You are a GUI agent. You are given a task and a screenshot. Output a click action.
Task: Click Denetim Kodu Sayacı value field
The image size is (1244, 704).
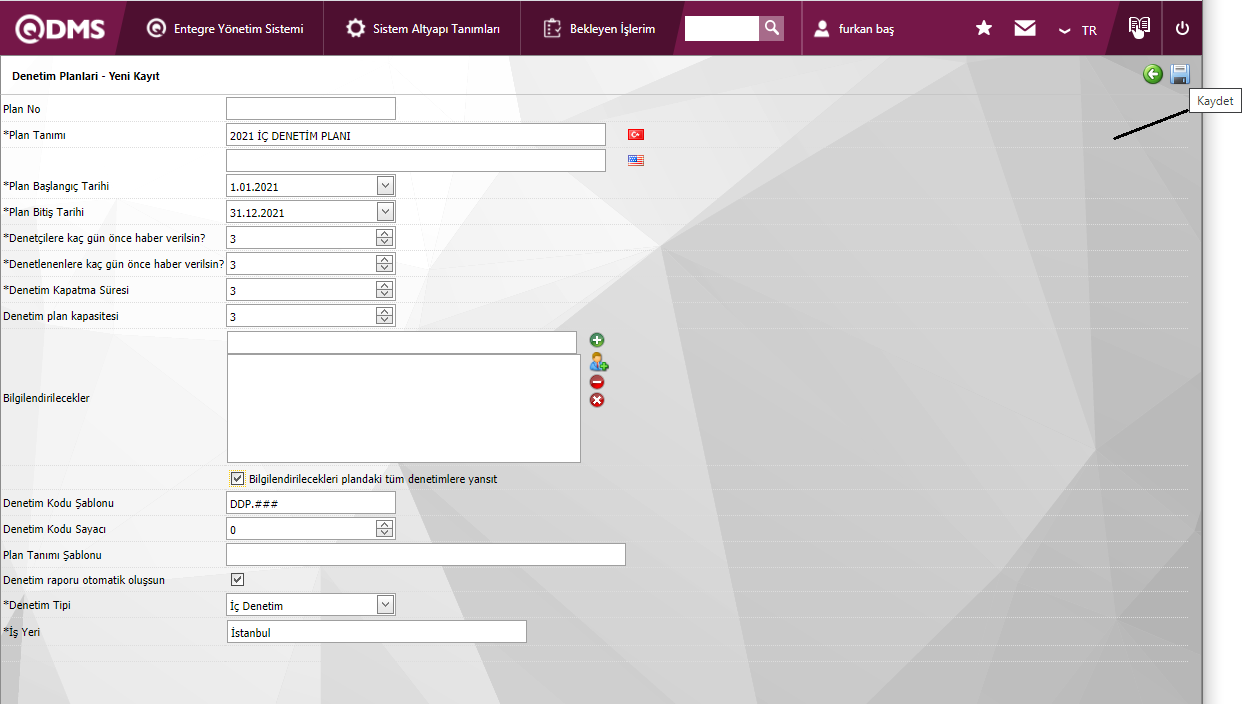tap(302, 529)
